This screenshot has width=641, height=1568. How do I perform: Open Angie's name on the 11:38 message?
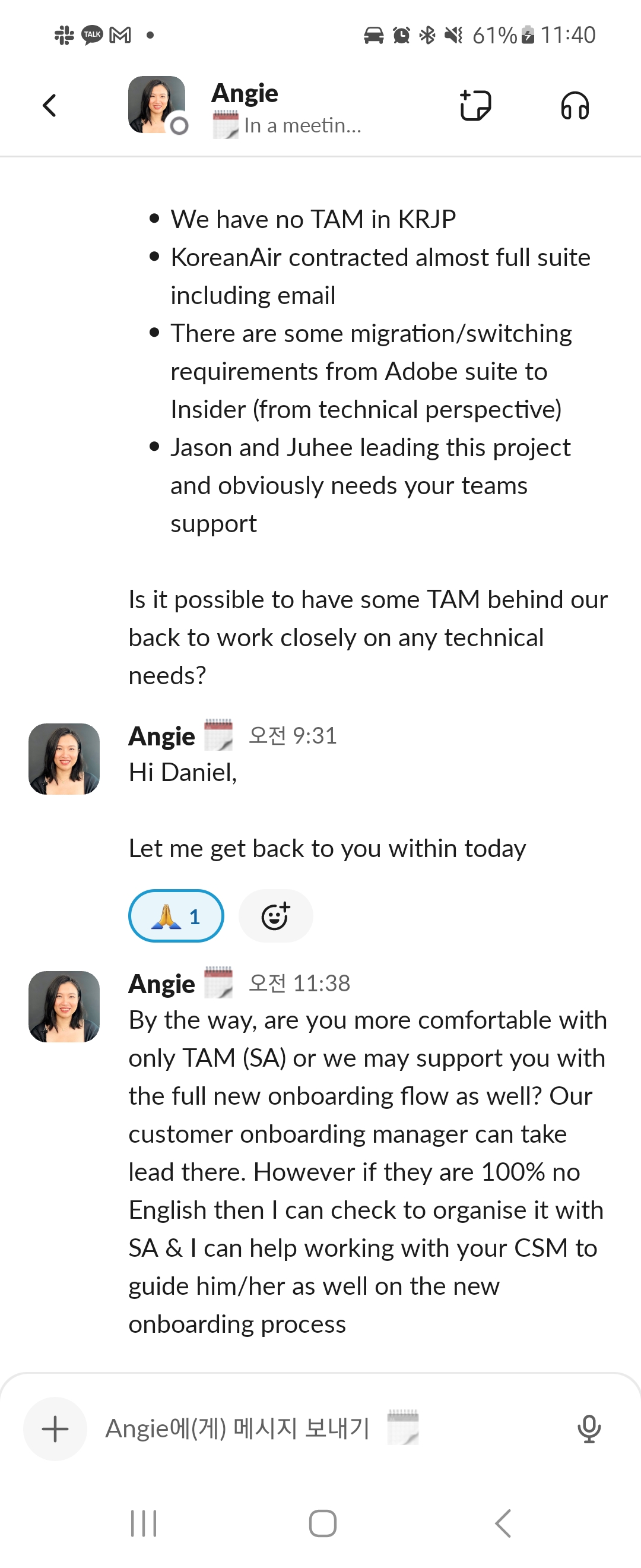coord(162,984)
